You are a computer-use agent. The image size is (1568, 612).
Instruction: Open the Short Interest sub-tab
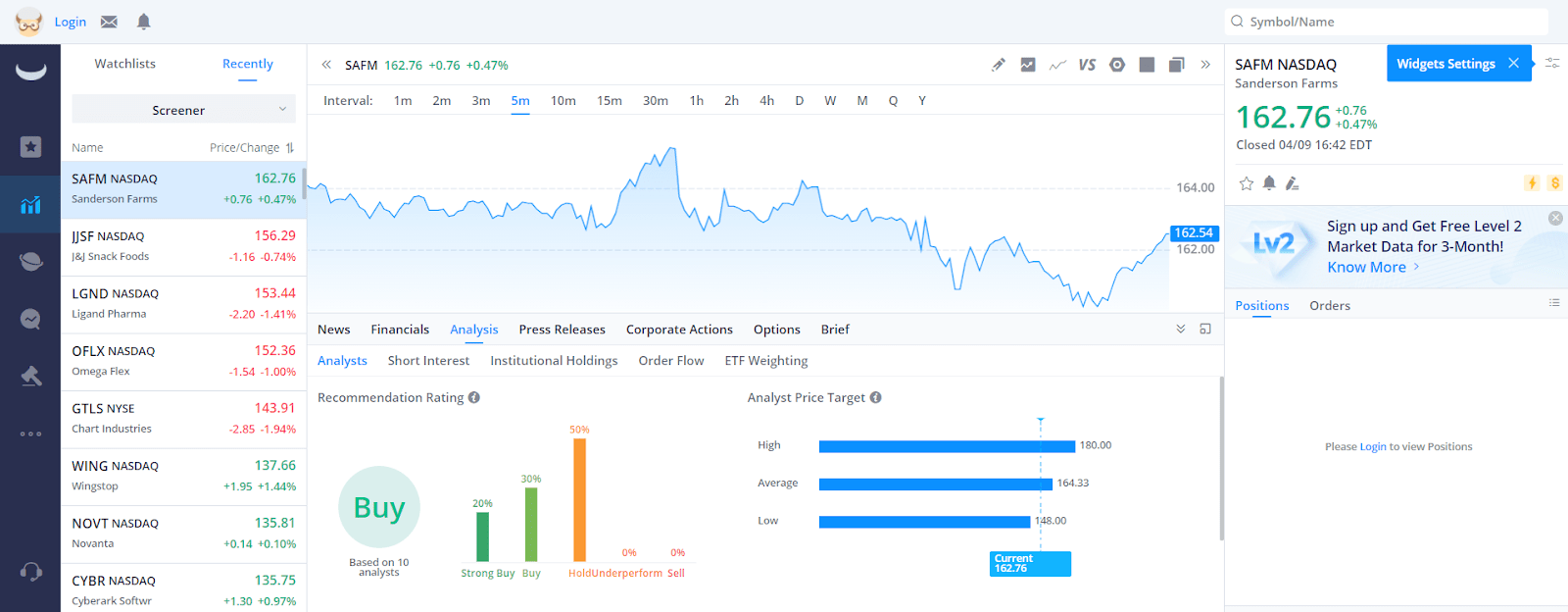click(428, 361)
